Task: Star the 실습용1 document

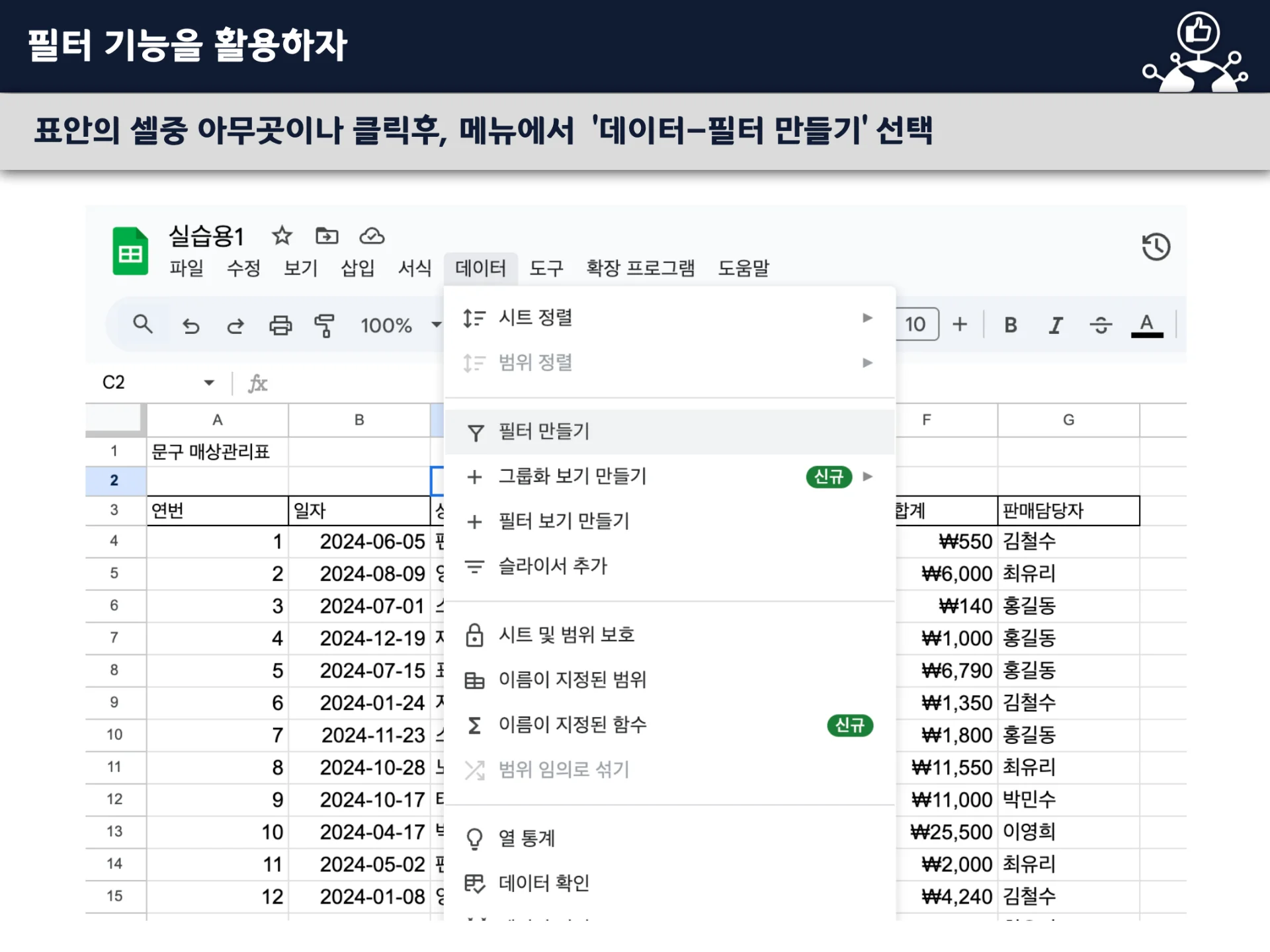Action: tap(282, 235)
